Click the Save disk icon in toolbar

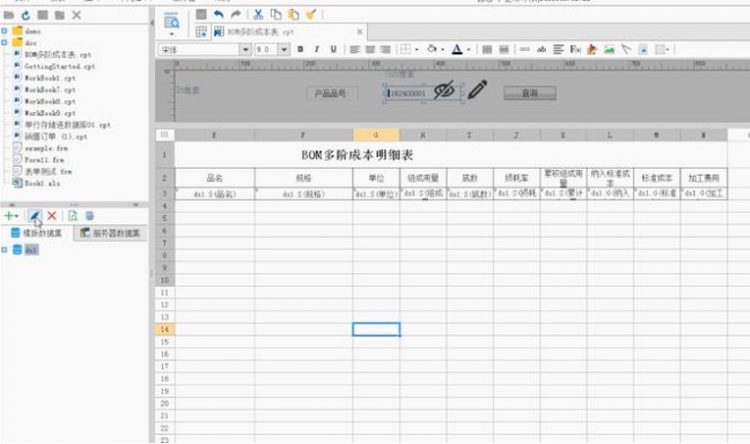201,14
